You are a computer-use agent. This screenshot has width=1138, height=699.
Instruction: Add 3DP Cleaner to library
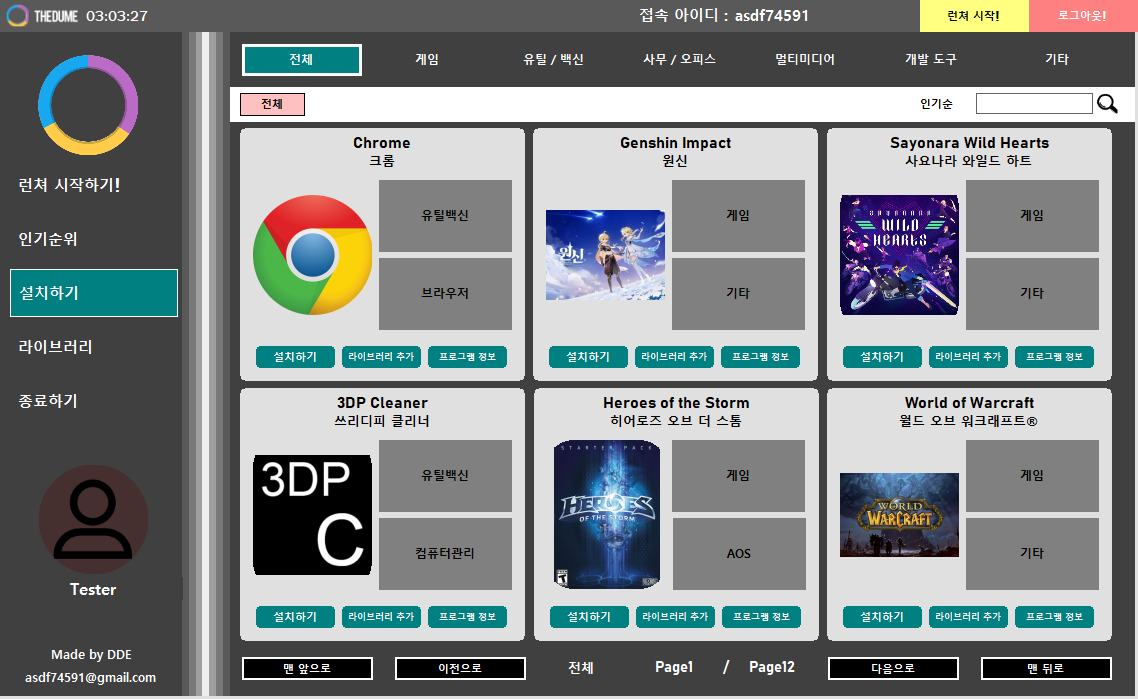point(381,617)
